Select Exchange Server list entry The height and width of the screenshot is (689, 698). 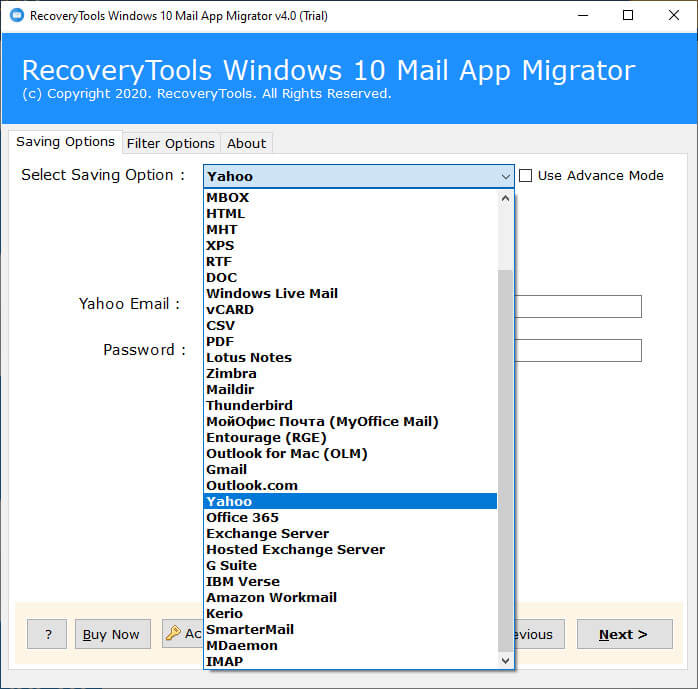pos(350,534)
